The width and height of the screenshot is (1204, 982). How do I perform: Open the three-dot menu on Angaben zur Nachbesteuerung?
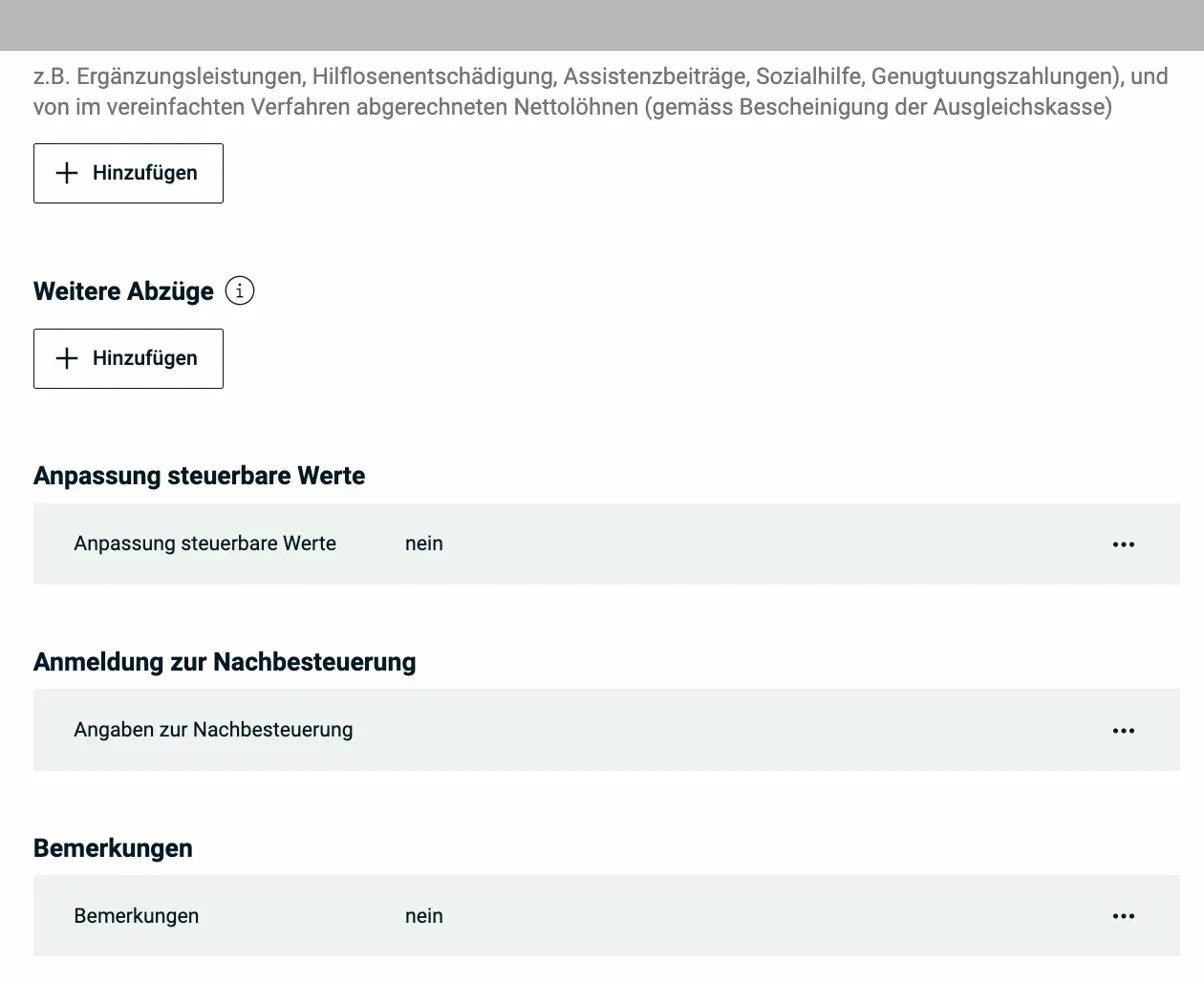[1124, 730]
